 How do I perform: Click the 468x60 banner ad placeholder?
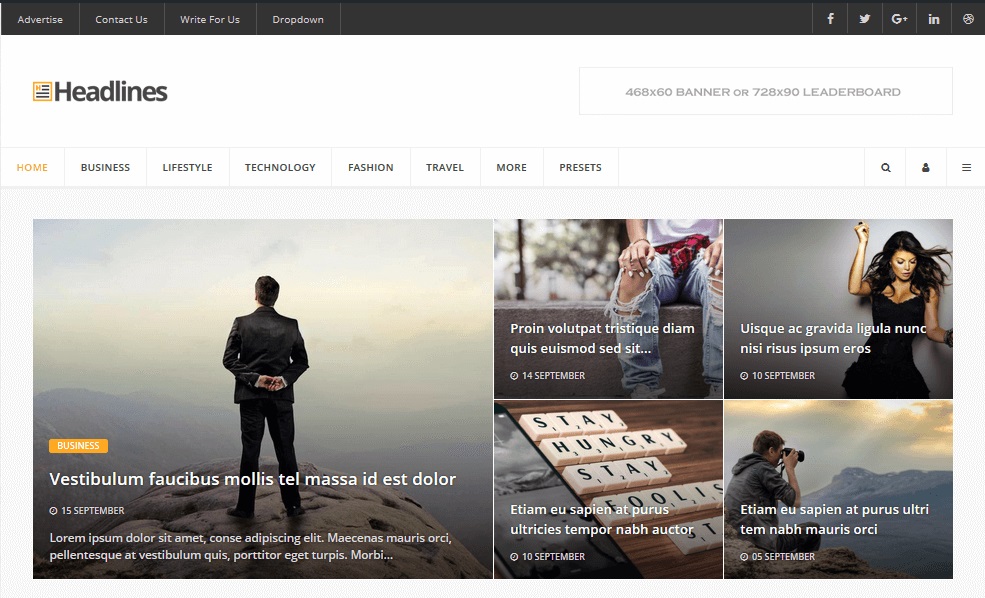click(765, 91)
